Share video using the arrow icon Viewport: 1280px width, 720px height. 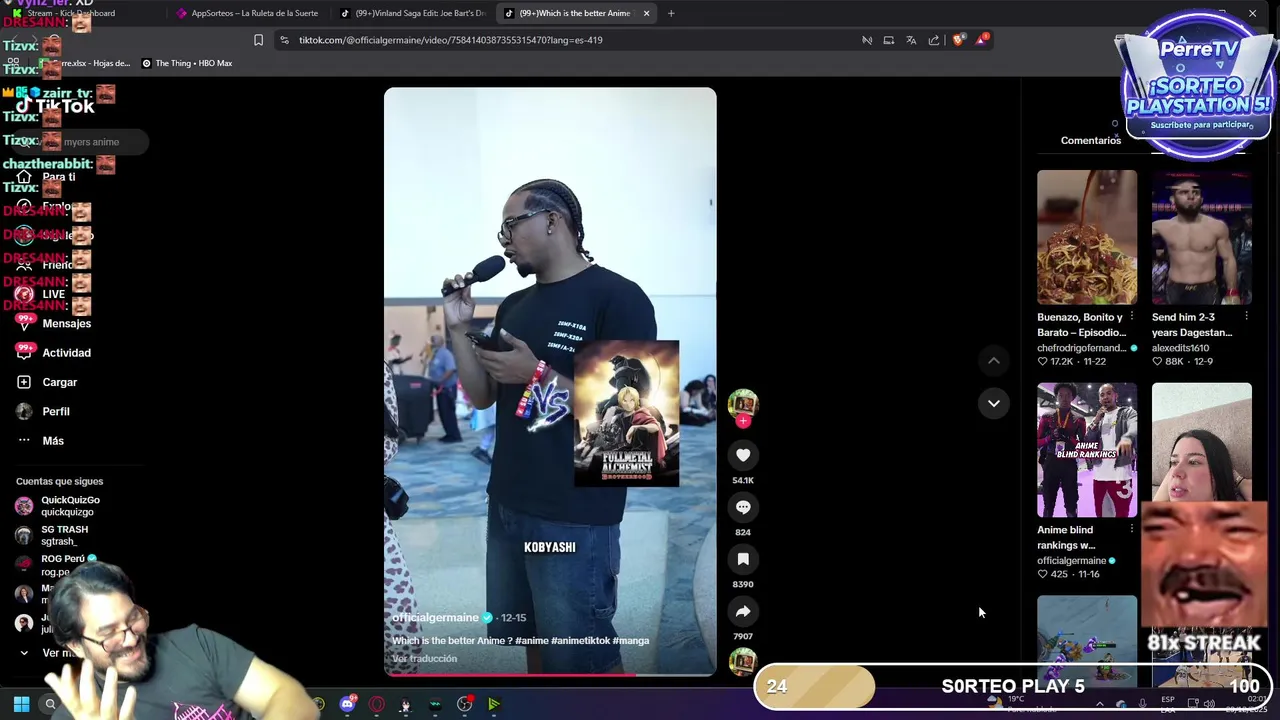tap(743, 611)
